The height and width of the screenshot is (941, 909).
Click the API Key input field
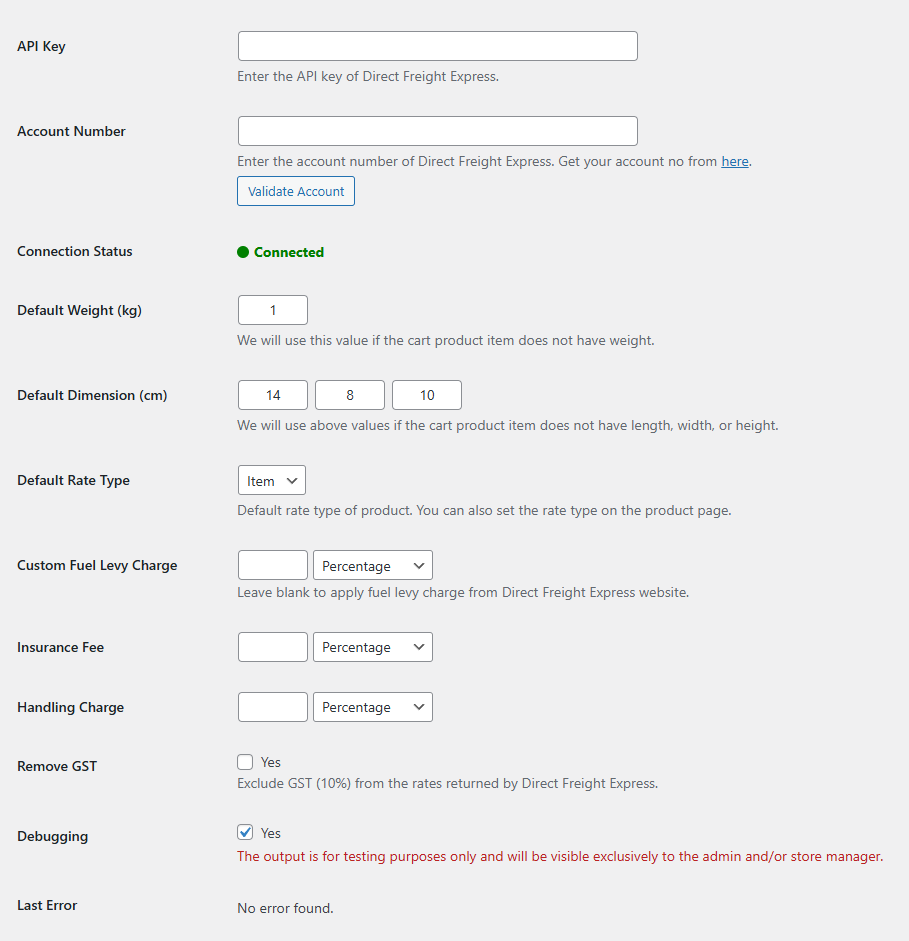click(437, 46)
